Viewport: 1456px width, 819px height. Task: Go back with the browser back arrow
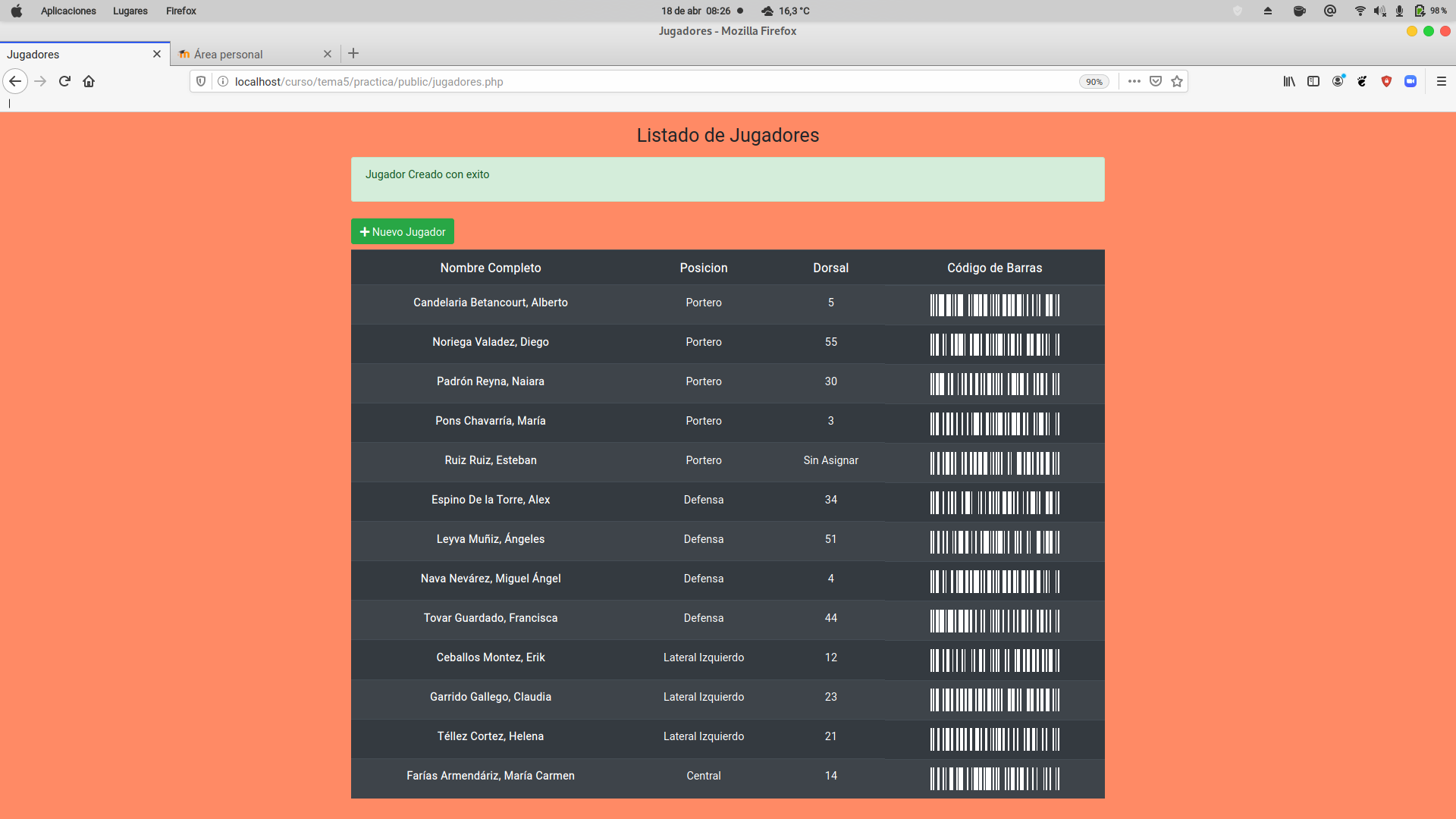(x=15, y=81)
